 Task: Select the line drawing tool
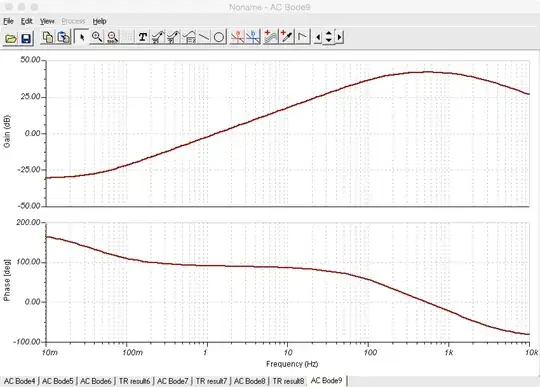204,37
